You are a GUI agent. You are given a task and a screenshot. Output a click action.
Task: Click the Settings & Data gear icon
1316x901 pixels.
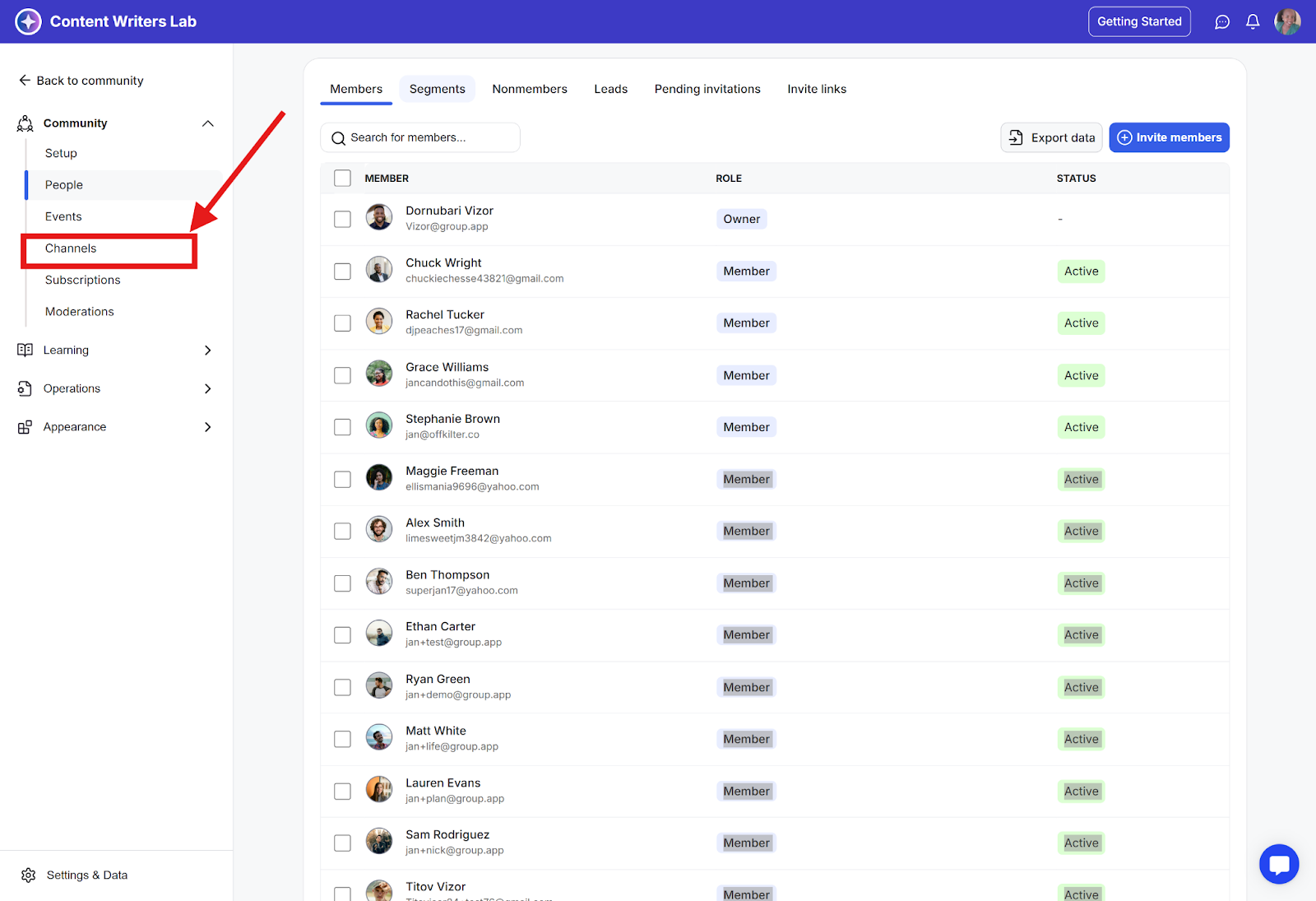(x=29, y=875)
